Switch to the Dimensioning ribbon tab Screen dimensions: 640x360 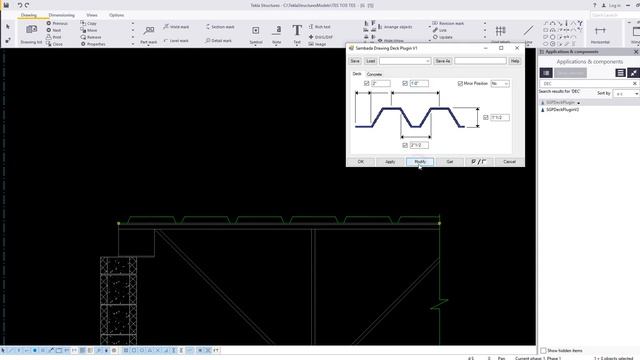click(x=62, y=15)
